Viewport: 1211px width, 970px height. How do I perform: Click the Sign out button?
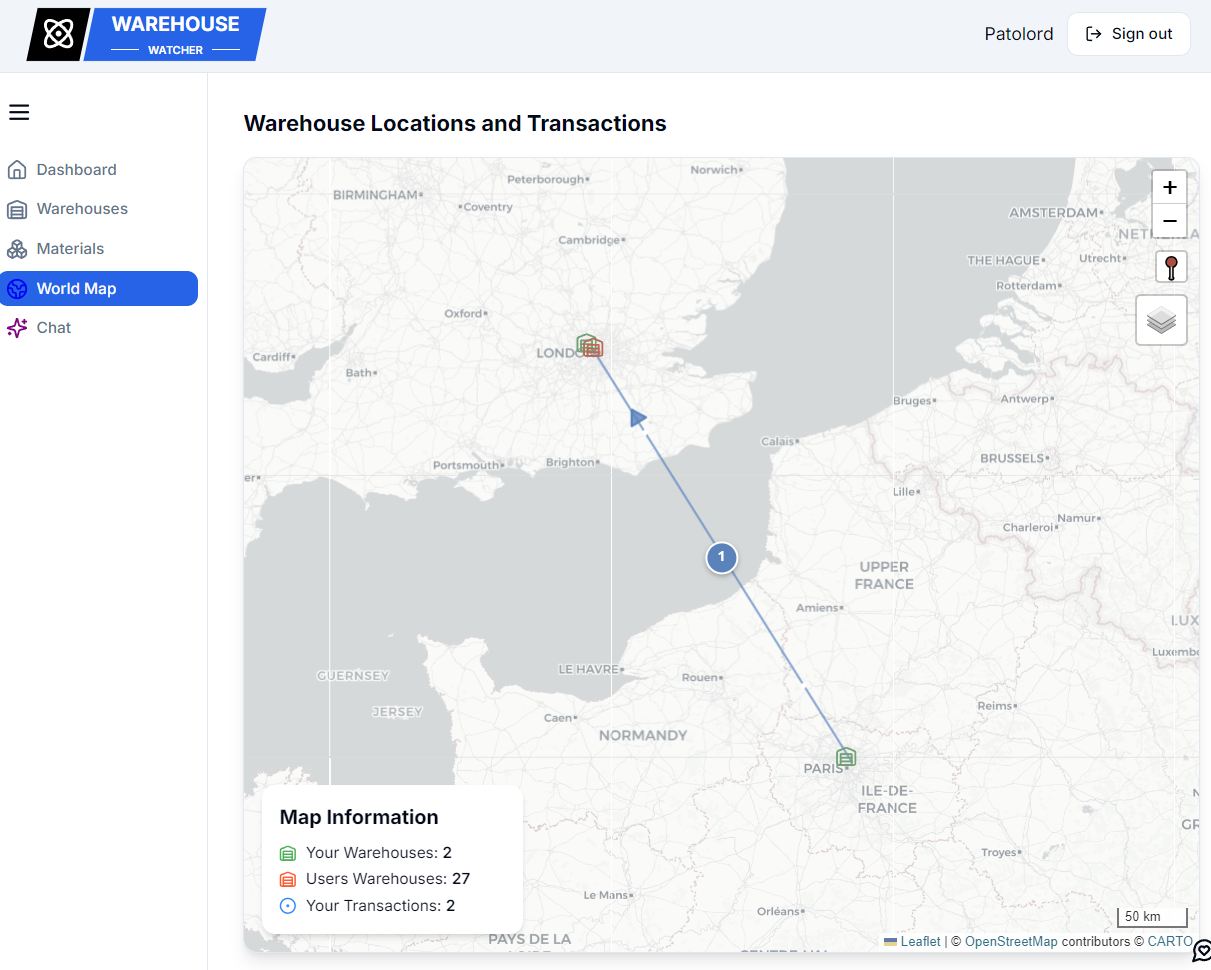(x=1129, y=33)
